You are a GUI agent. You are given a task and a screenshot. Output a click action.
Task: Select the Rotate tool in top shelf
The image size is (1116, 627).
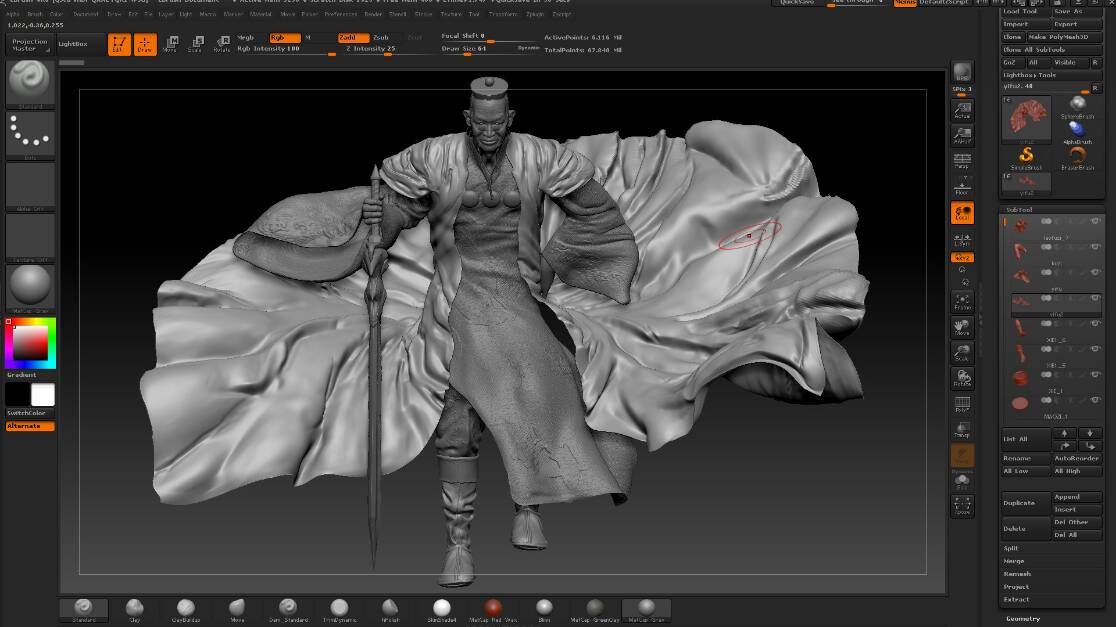tap(221, 44)
